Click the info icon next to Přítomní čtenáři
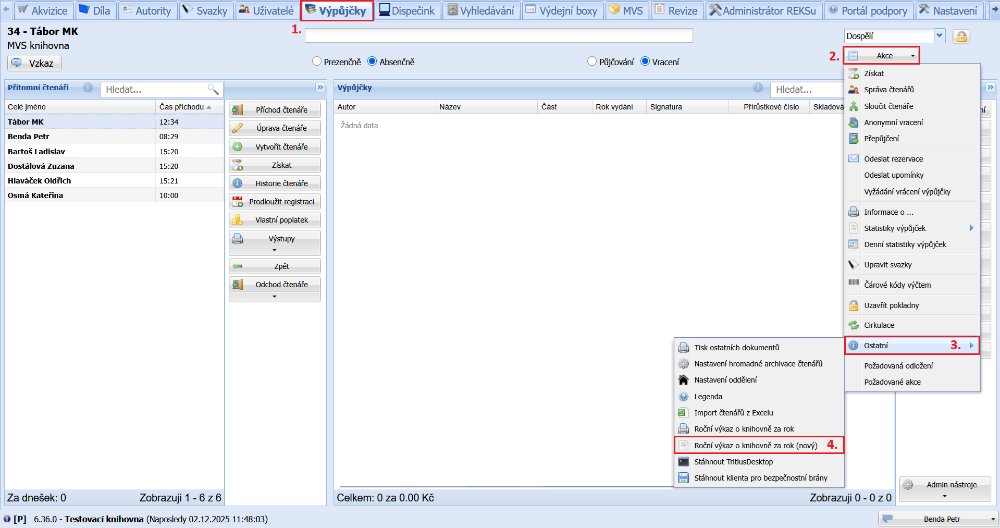1000x528 pixels. (89, 88)
